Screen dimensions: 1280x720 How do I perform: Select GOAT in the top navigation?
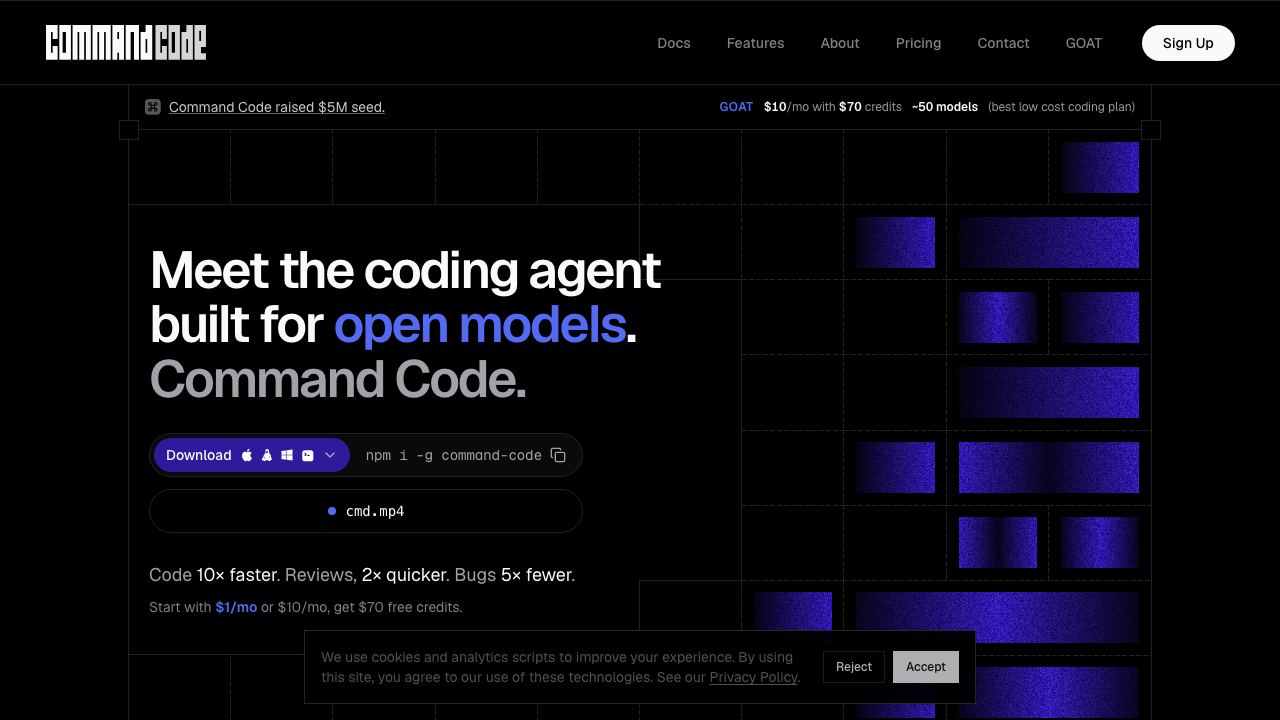pos(1084,43)
